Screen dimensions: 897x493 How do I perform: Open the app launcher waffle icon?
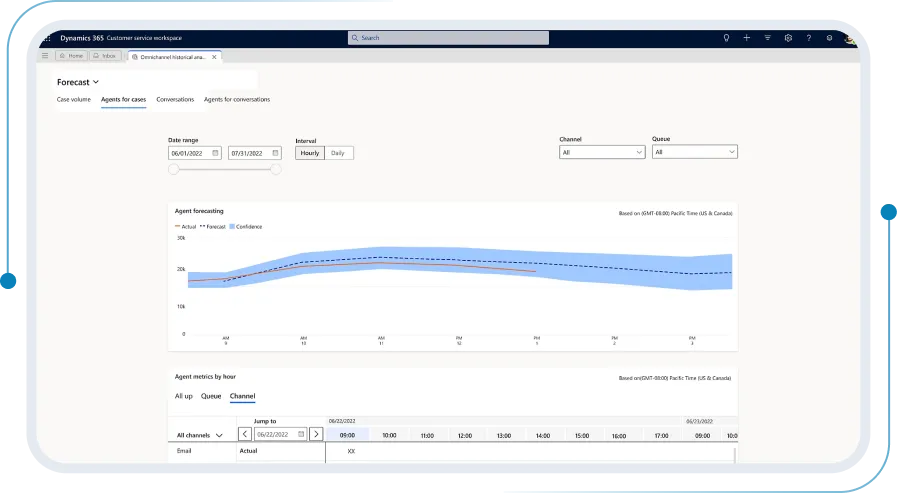pyautogui.click(x=47, y=38)
